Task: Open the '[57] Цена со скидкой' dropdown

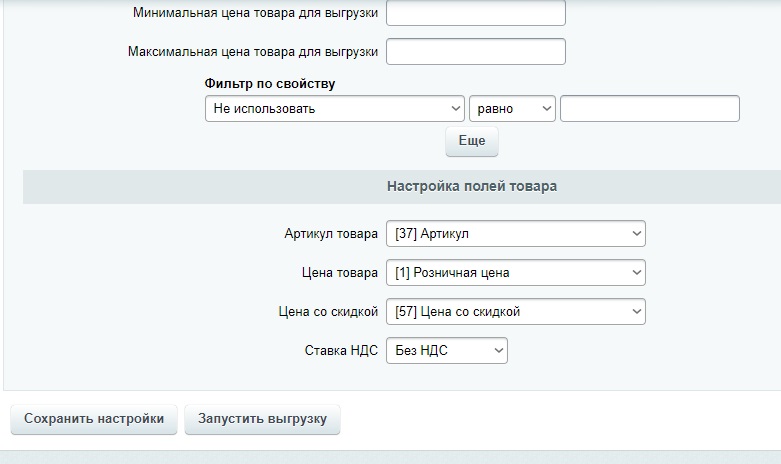Action: [515, 312]
